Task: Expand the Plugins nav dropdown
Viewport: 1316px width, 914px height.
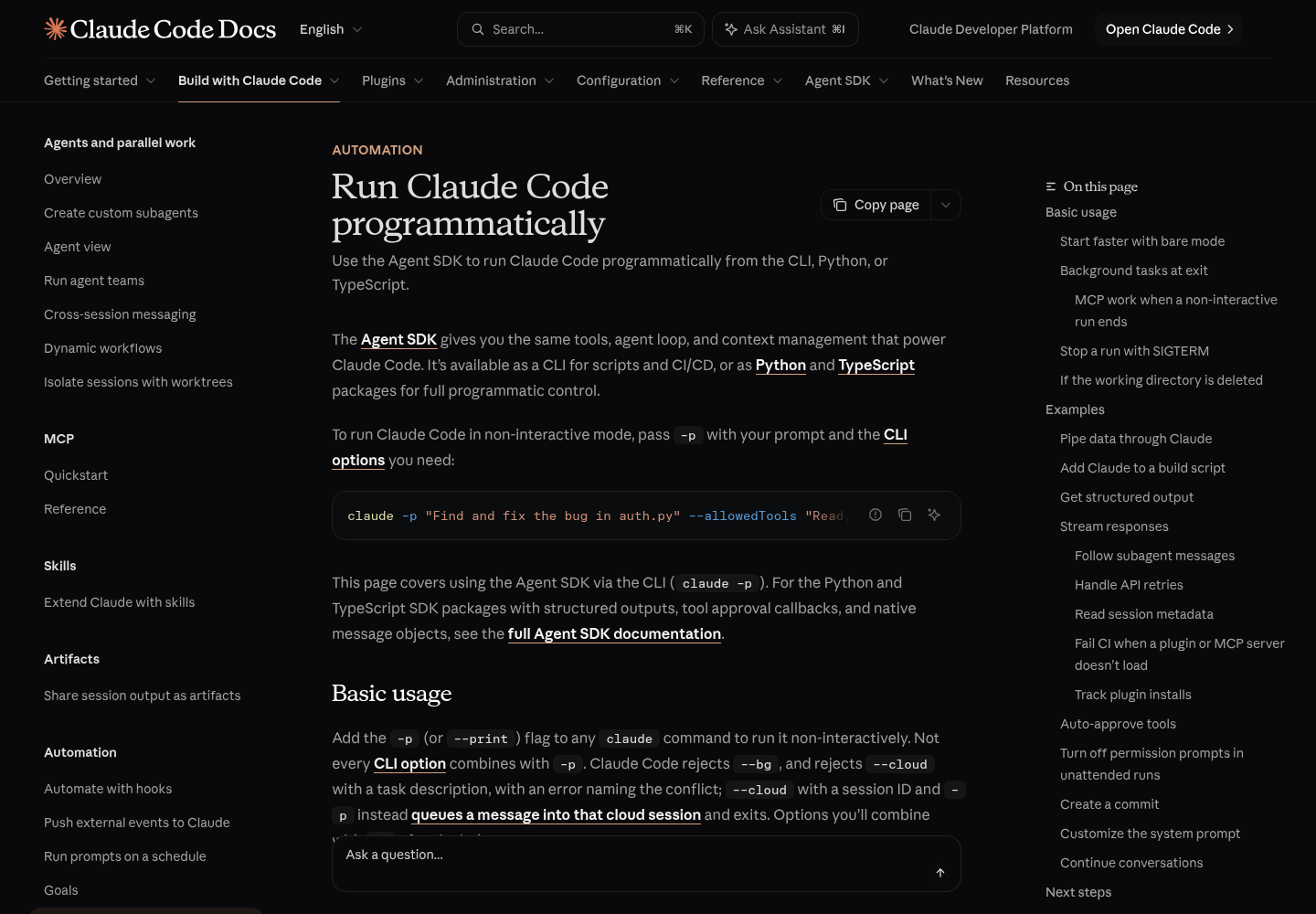Action: pyautogui.click(x=393, y=80)
